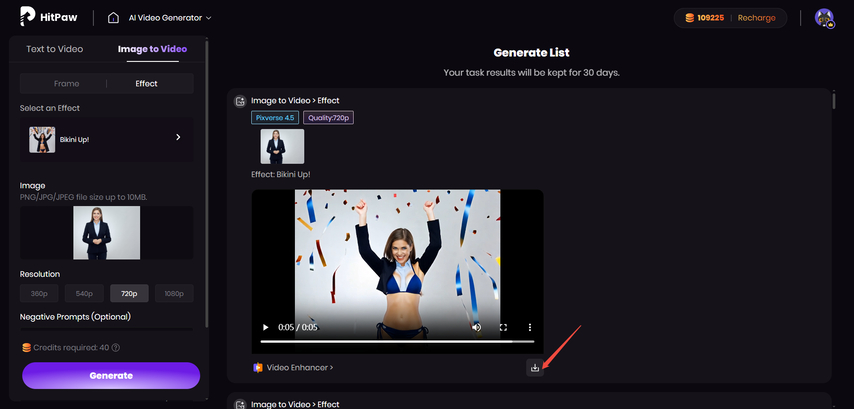Click the video progress bar
854x409 pixels.
point(397,341)
